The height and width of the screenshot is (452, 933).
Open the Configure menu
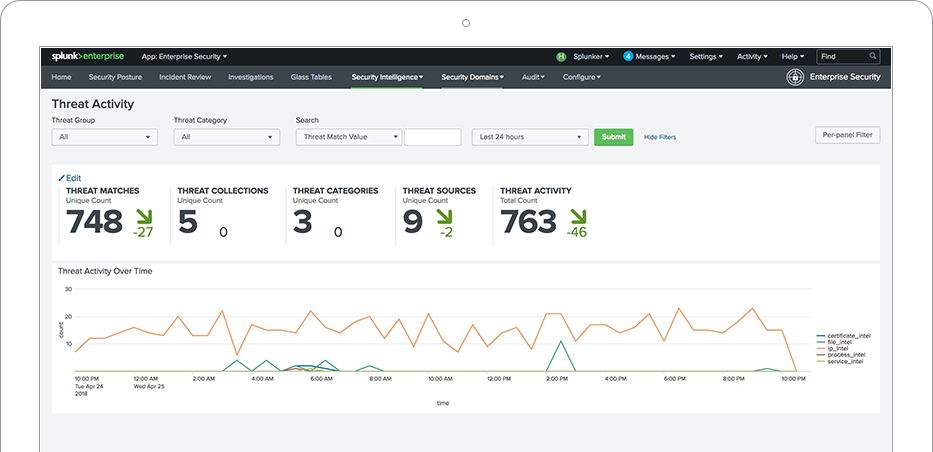581,77
